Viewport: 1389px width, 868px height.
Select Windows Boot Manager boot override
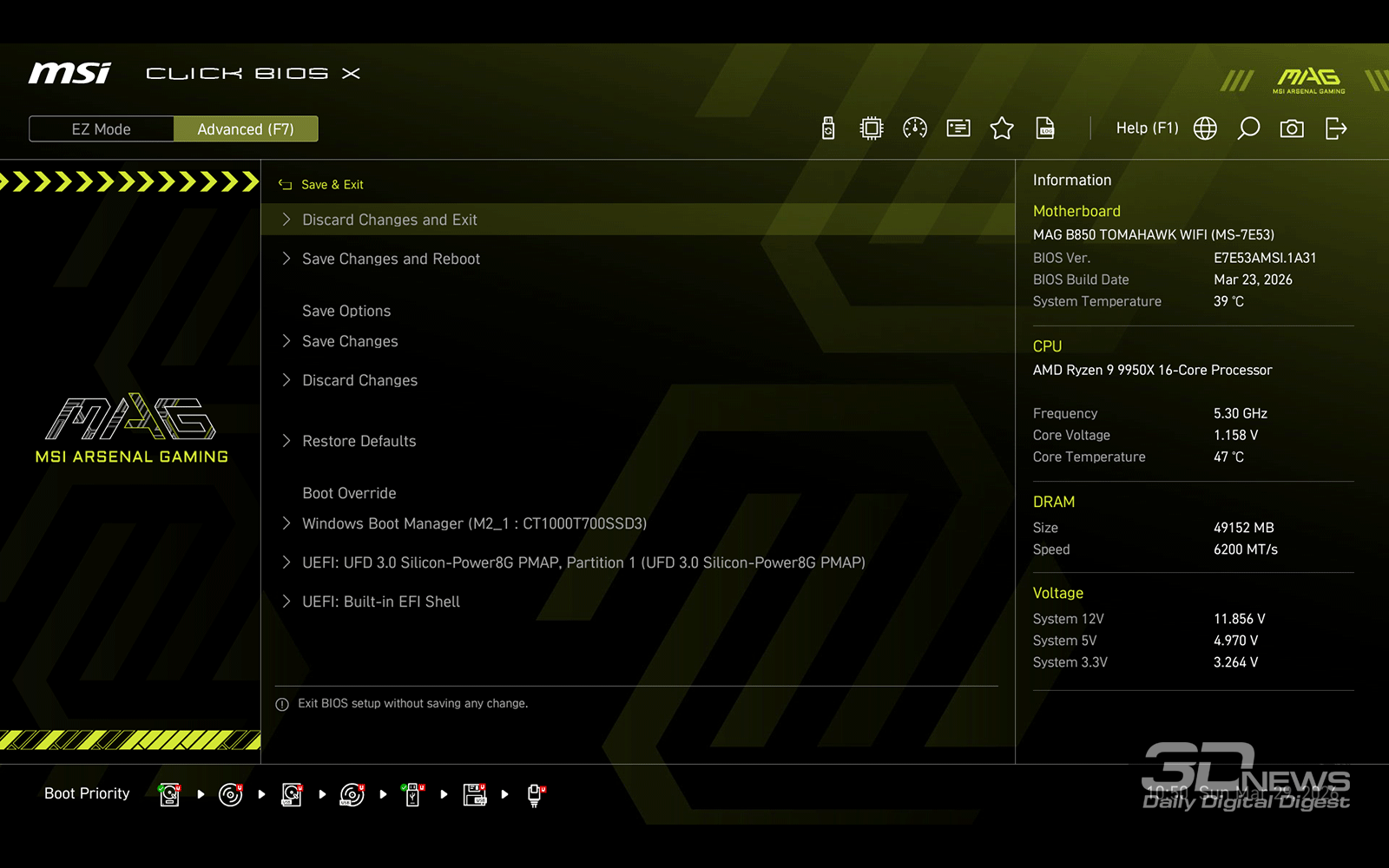[474, 524]
